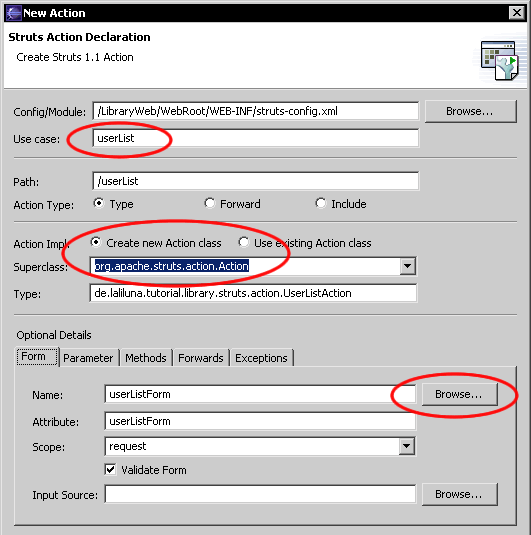Open the Methods tab
The height and width of the screenshot is (535, 531).
point(146,358)
